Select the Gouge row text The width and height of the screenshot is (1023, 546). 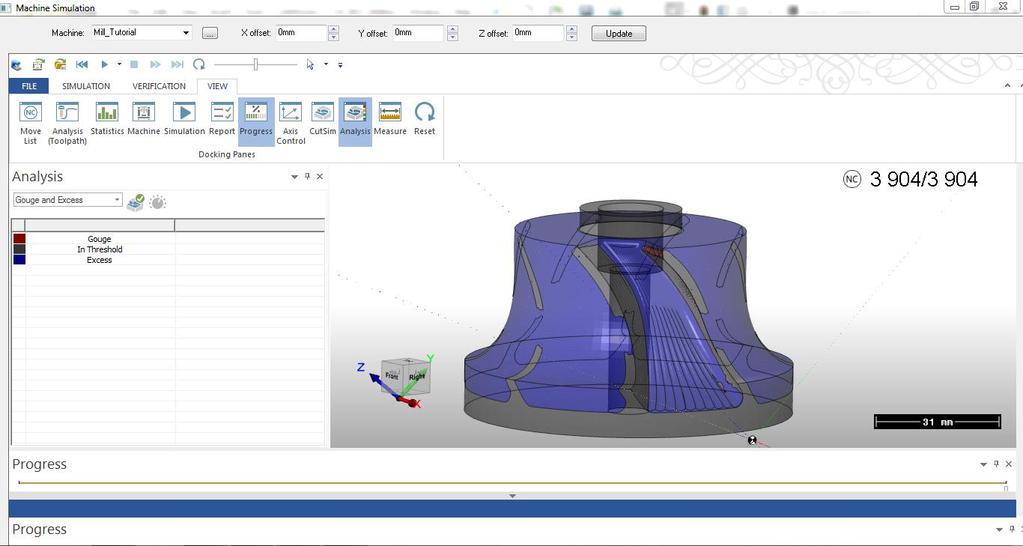[99, 239]
